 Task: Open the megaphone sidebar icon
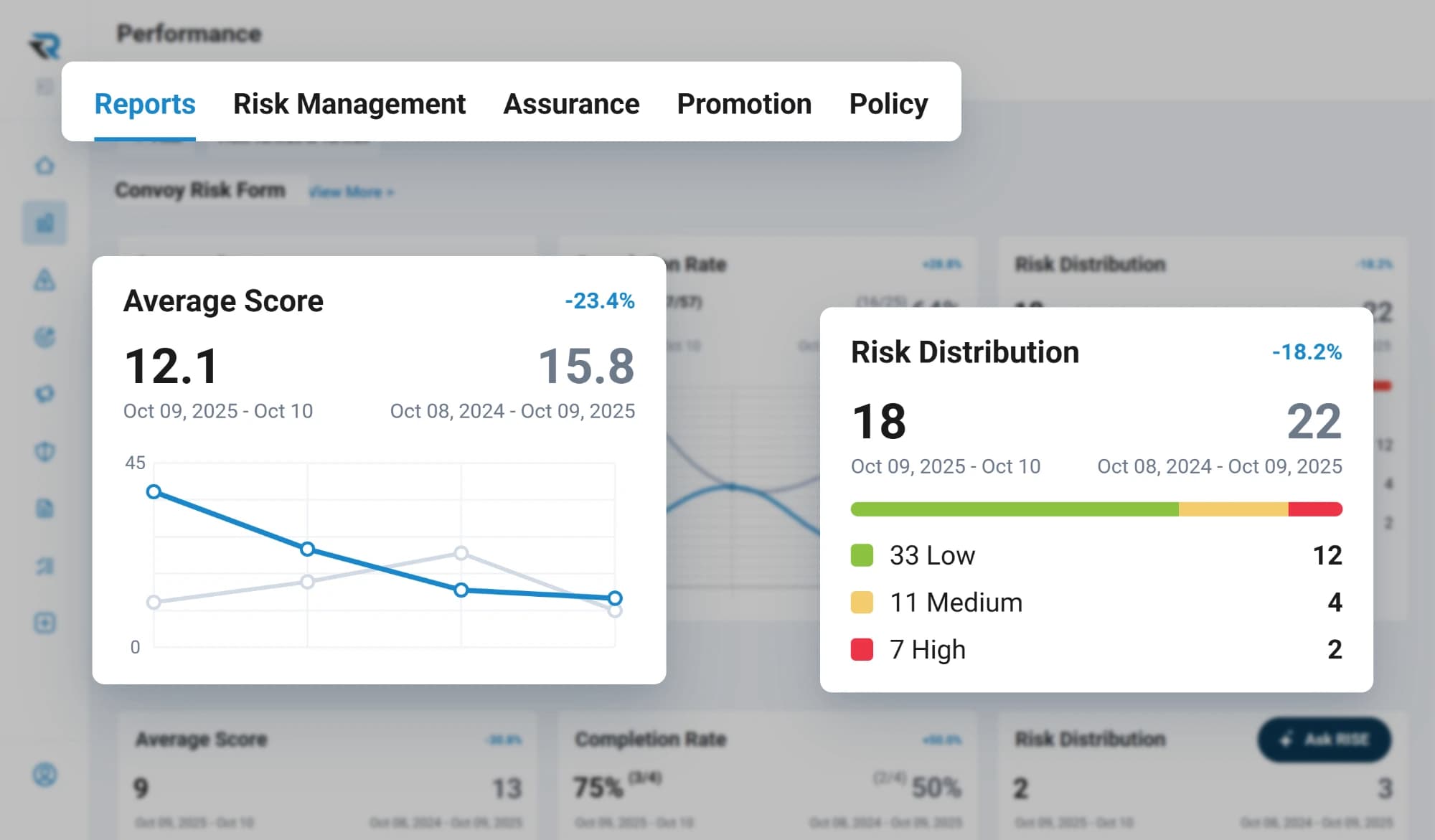44,394
